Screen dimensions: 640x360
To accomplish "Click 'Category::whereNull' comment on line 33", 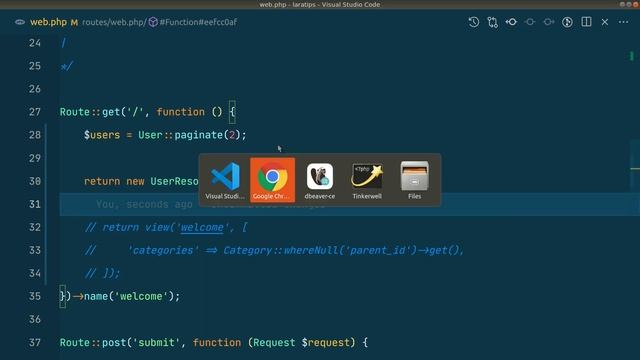I will (281, 250).
